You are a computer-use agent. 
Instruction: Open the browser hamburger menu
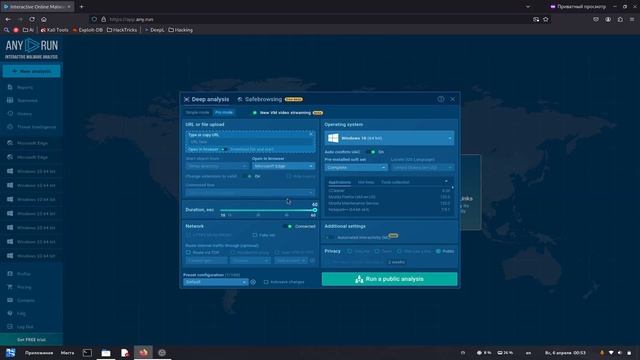tap(632, 19)
